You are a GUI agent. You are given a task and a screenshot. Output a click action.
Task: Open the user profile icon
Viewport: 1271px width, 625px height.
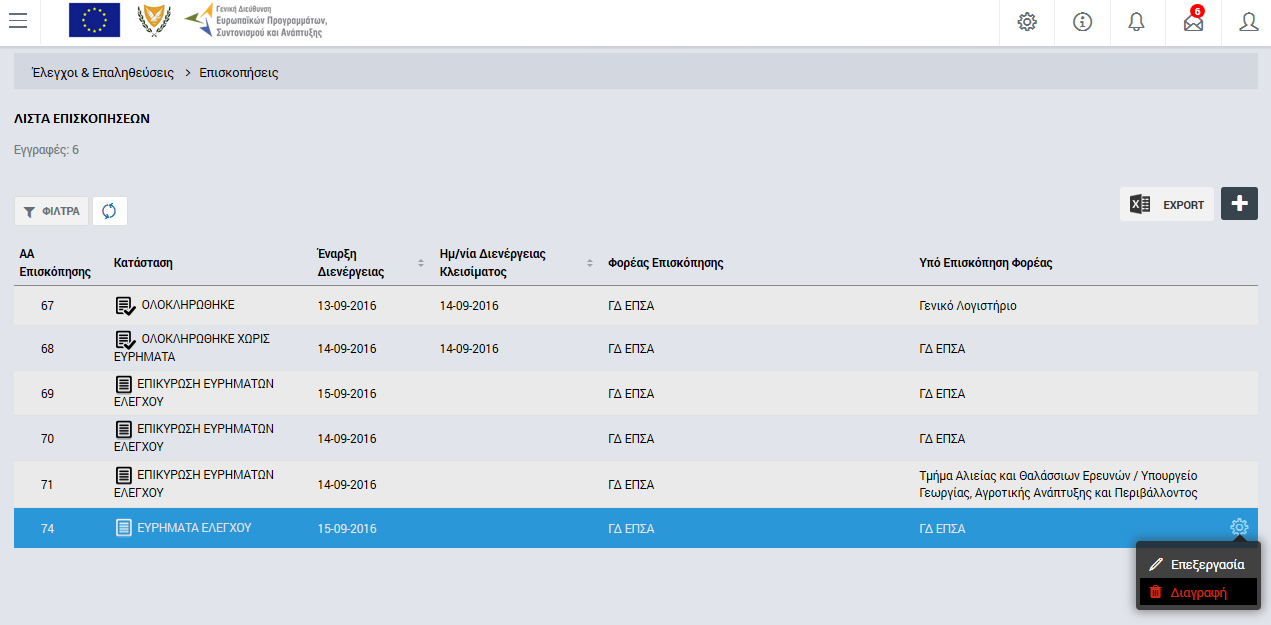pyautogui.click(x=1248, y=22)
